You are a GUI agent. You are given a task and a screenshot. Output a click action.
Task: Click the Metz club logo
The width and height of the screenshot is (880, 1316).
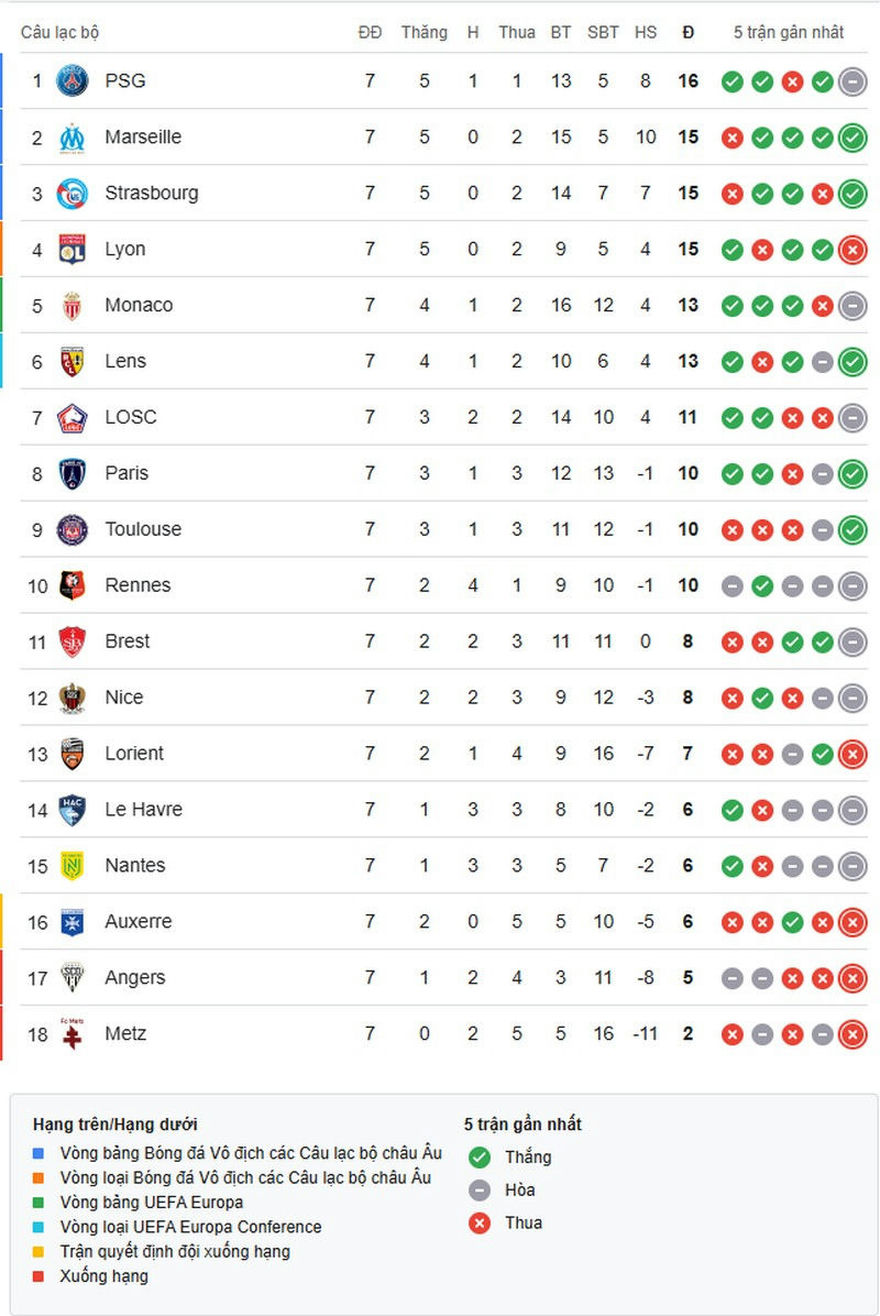72,1033
